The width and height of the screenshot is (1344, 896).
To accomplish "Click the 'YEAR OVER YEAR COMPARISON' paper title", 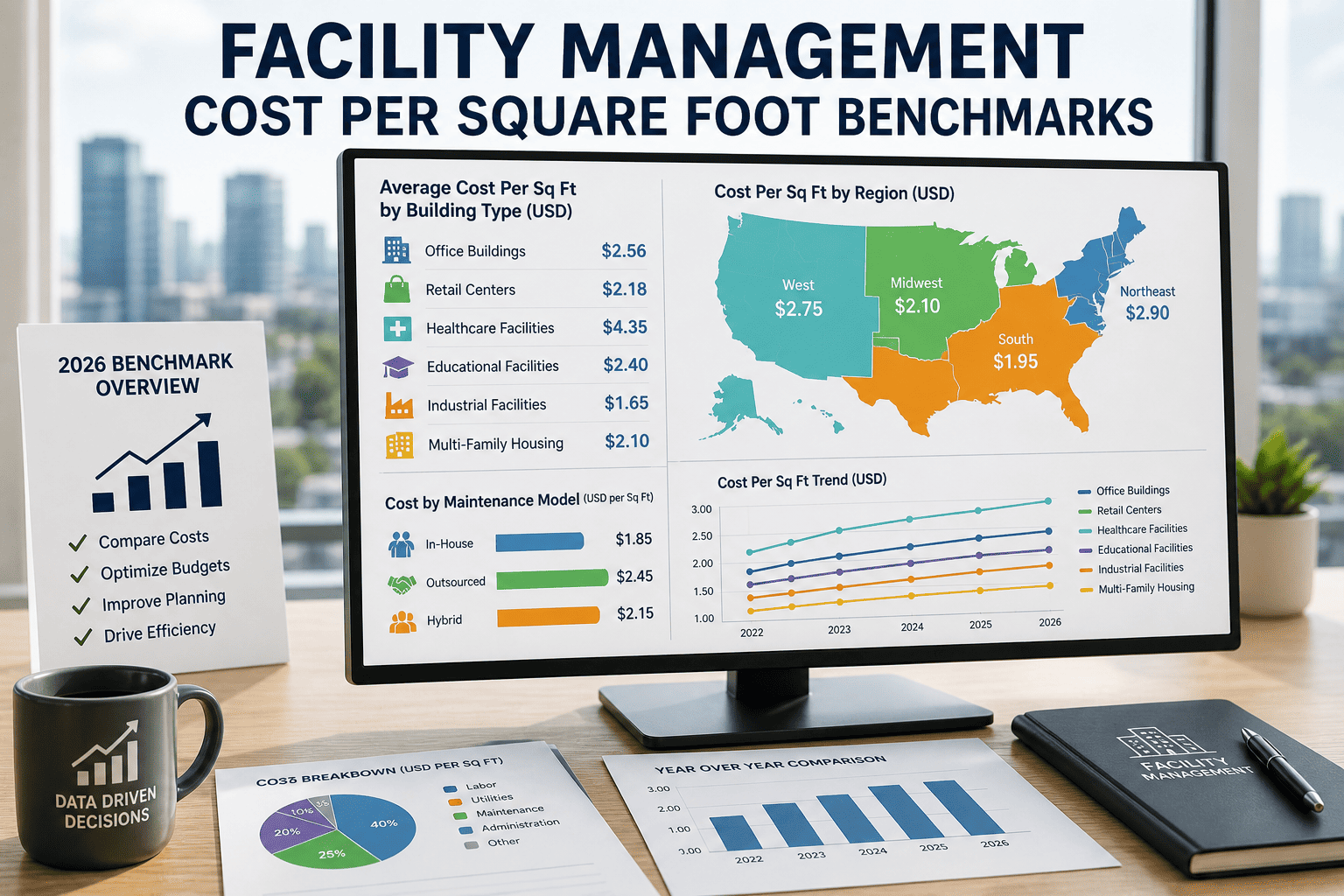I will click(x=770, y=765).
